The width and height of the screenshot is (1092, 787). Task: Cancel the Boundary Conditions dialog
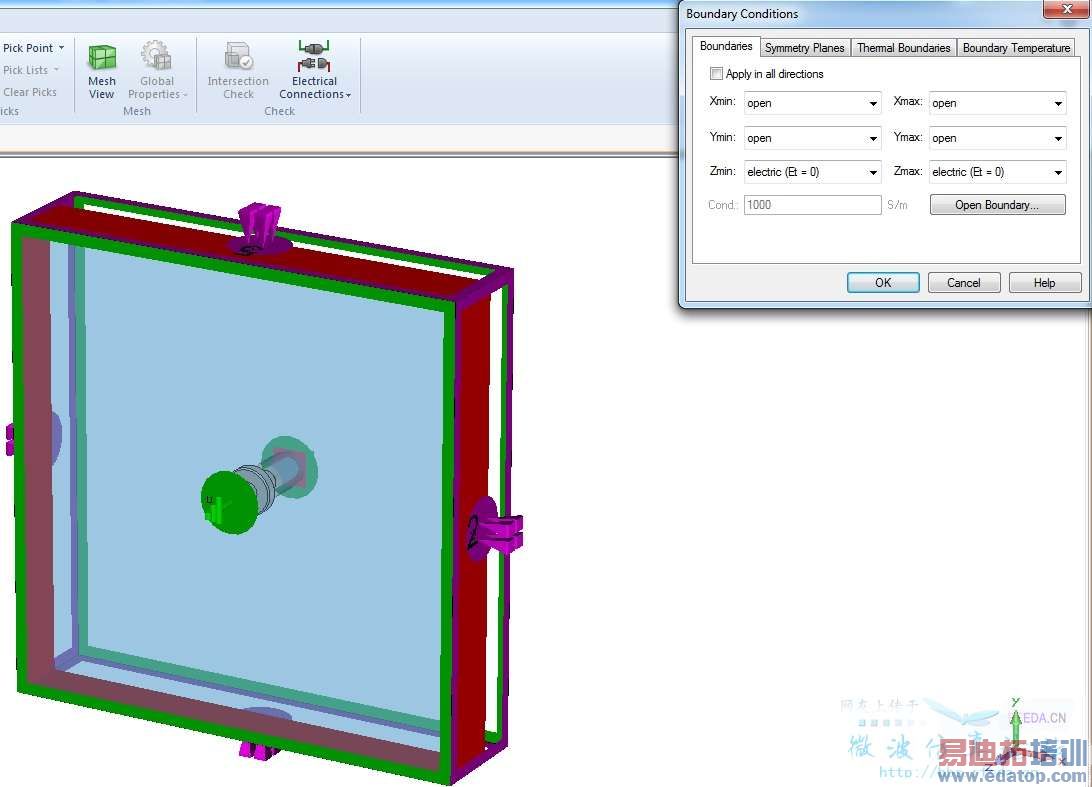(x=964, y=283)
